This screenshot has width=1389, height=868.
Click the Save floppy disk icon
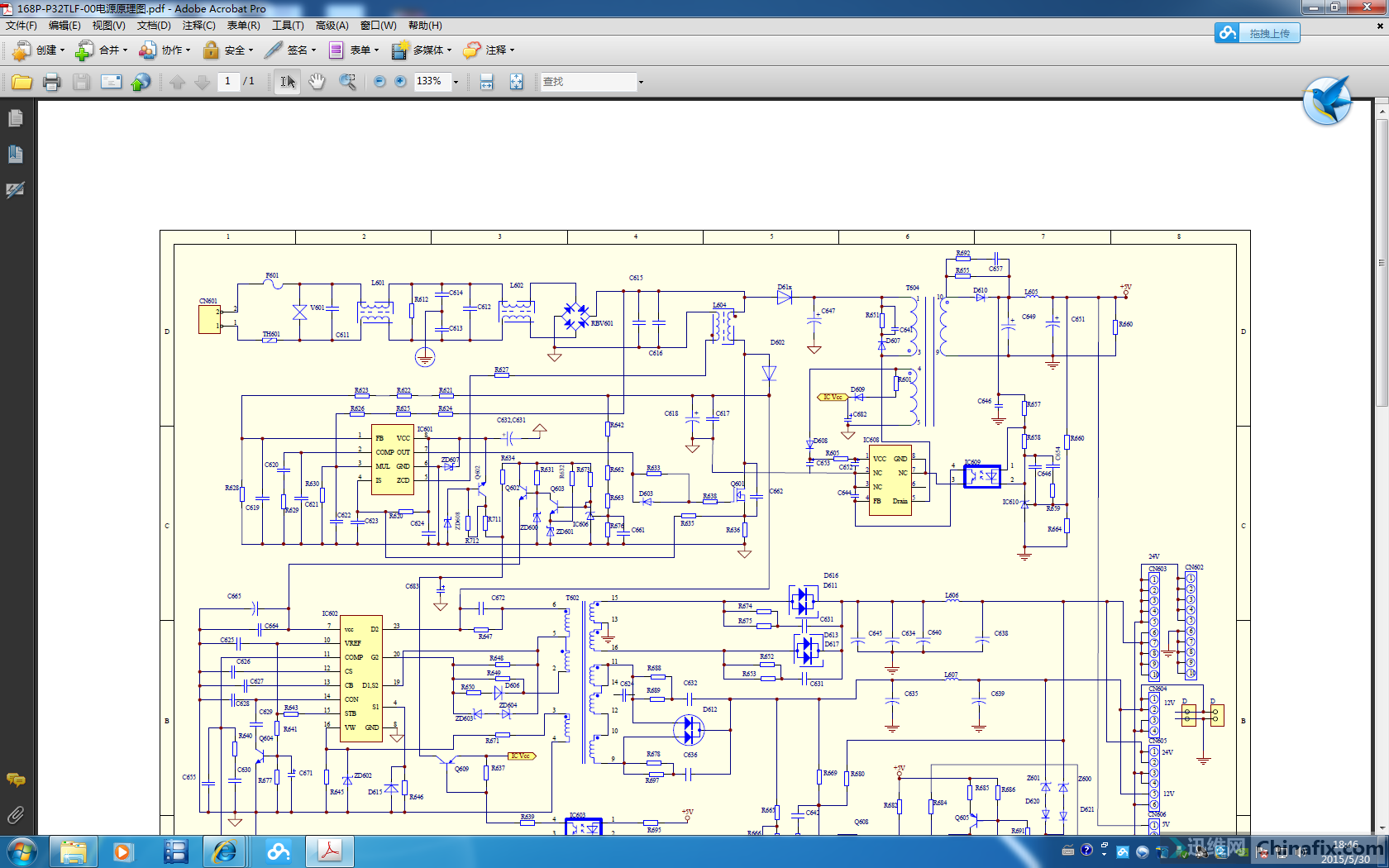pyautogui.click(x=81, y=82)
